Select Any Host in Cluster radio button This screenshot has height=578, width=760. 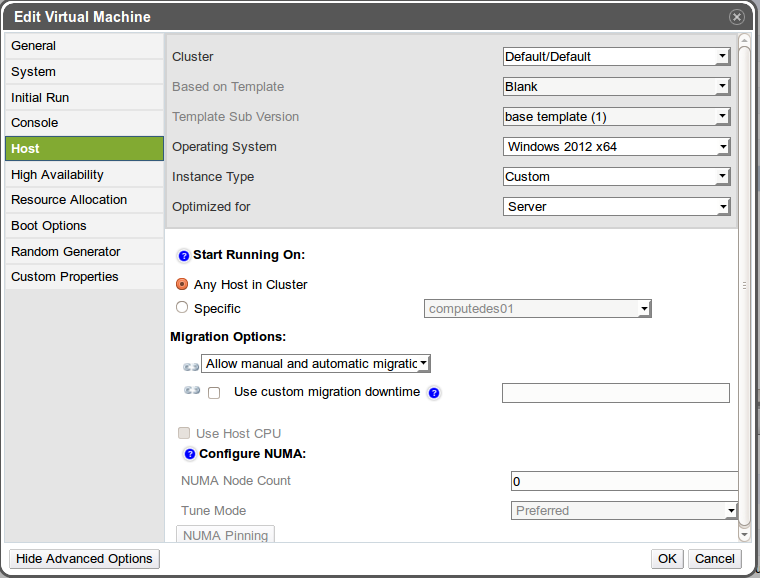(x=182, y=284)
